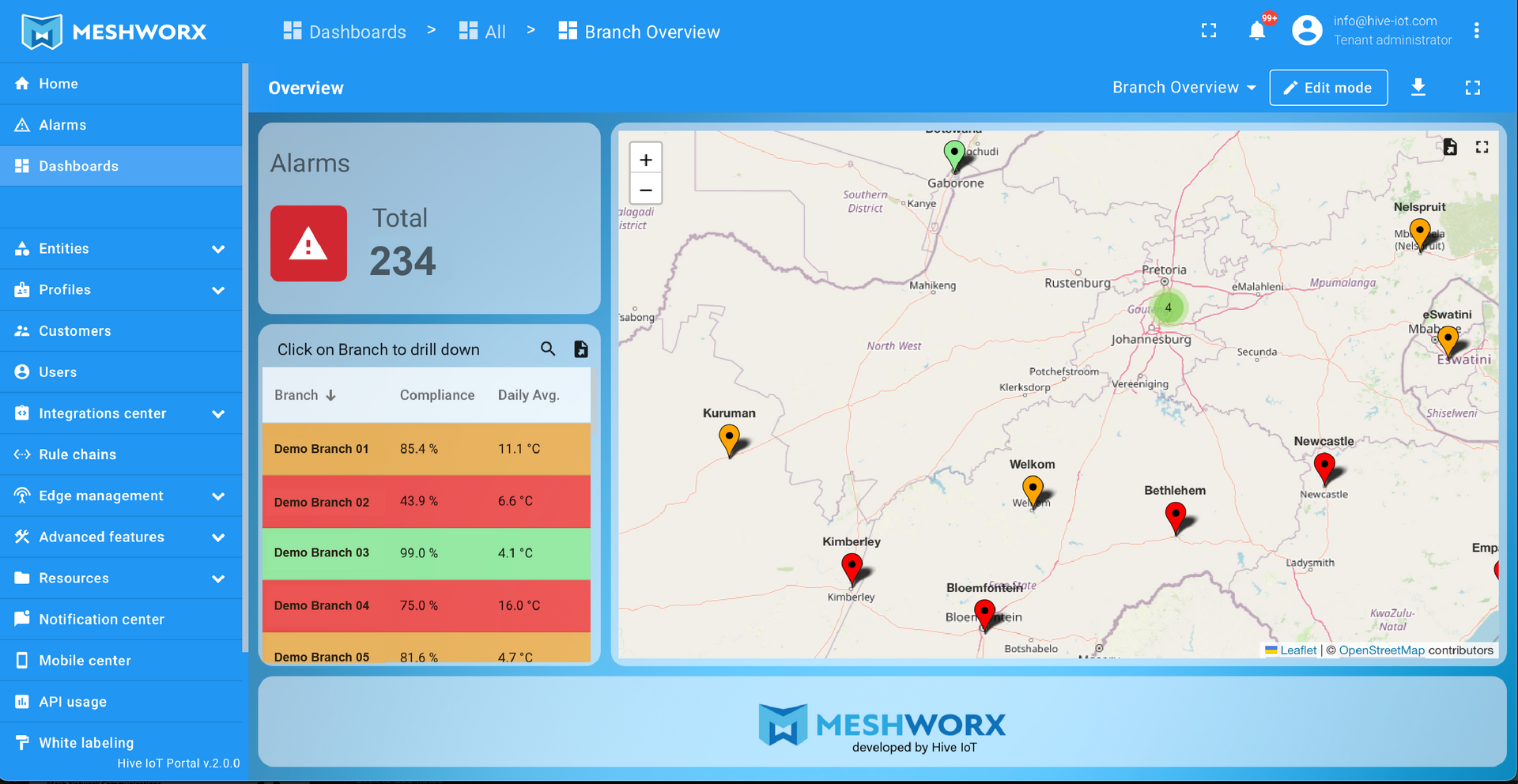Open Notification center in sidebar
The width and height of the screenshot is (1518, 784).
pyautogui.click(x=121, y=620)
